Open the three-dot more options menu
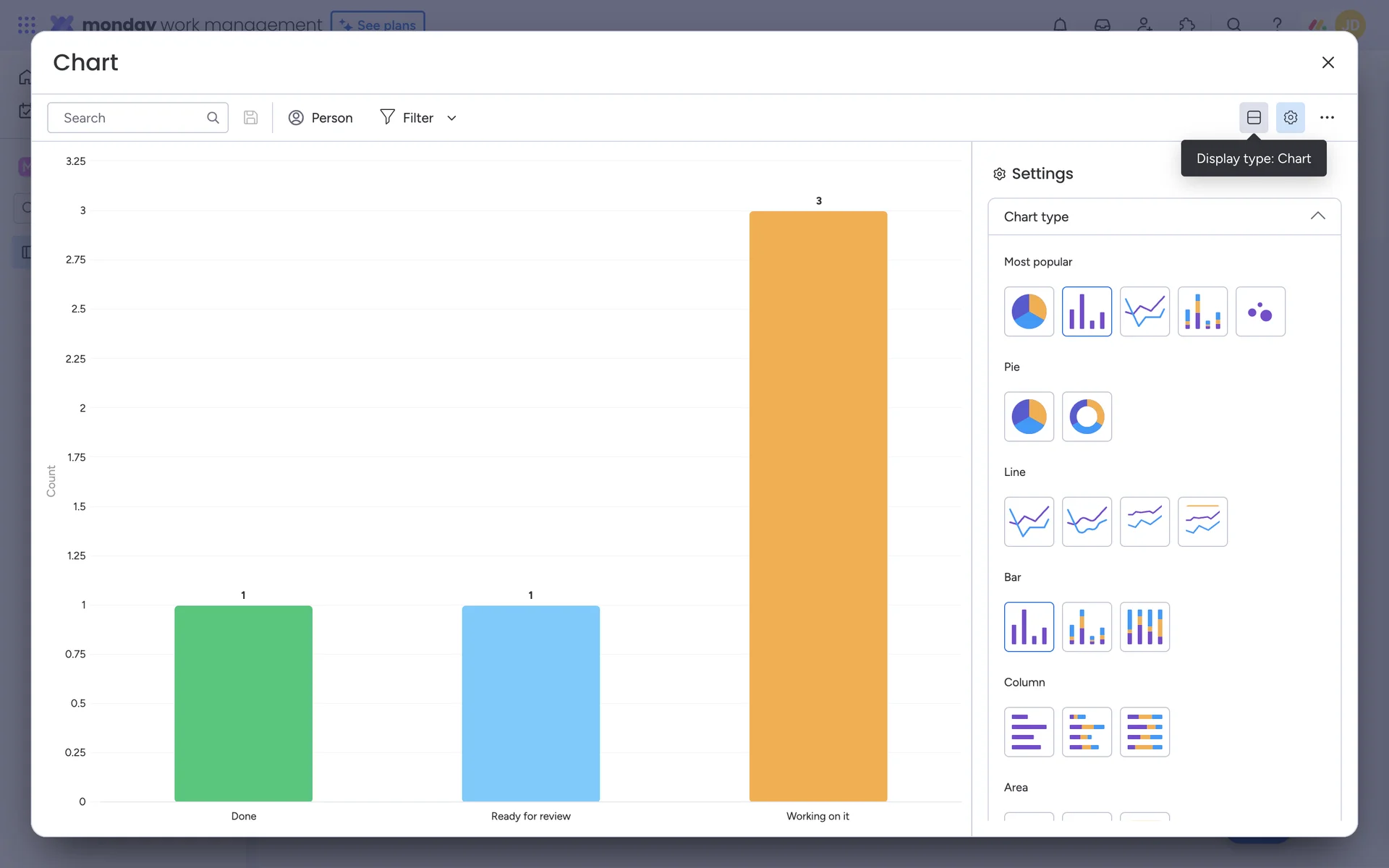 coord(1327,118)
